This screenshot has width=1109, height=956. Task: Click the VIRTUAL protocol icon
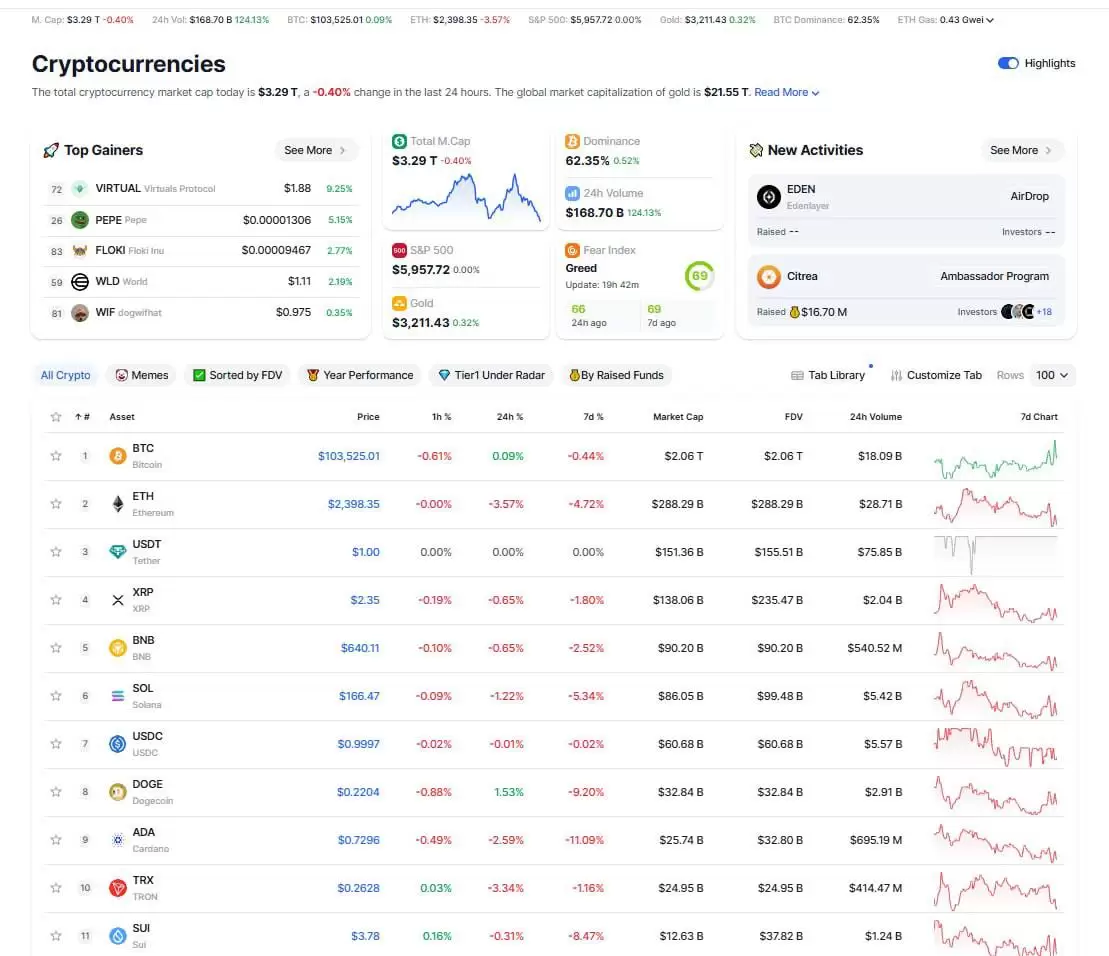click(x=80, y=189)
